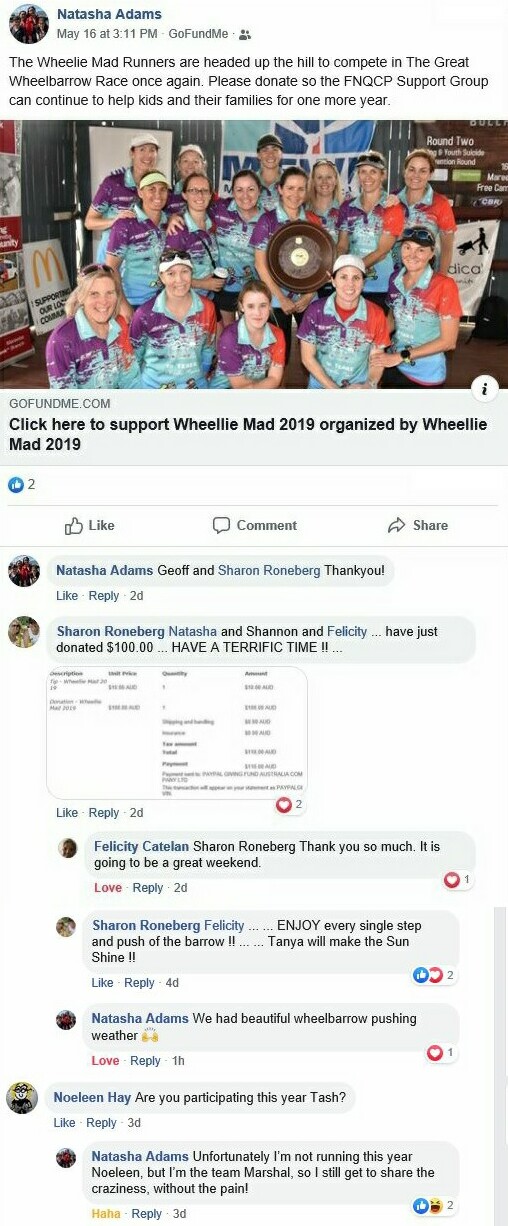Screen dimensions: 508x1226
Task: Open Sharon Roneberg's avatar next to her donation comment
Action: (24, 632)
